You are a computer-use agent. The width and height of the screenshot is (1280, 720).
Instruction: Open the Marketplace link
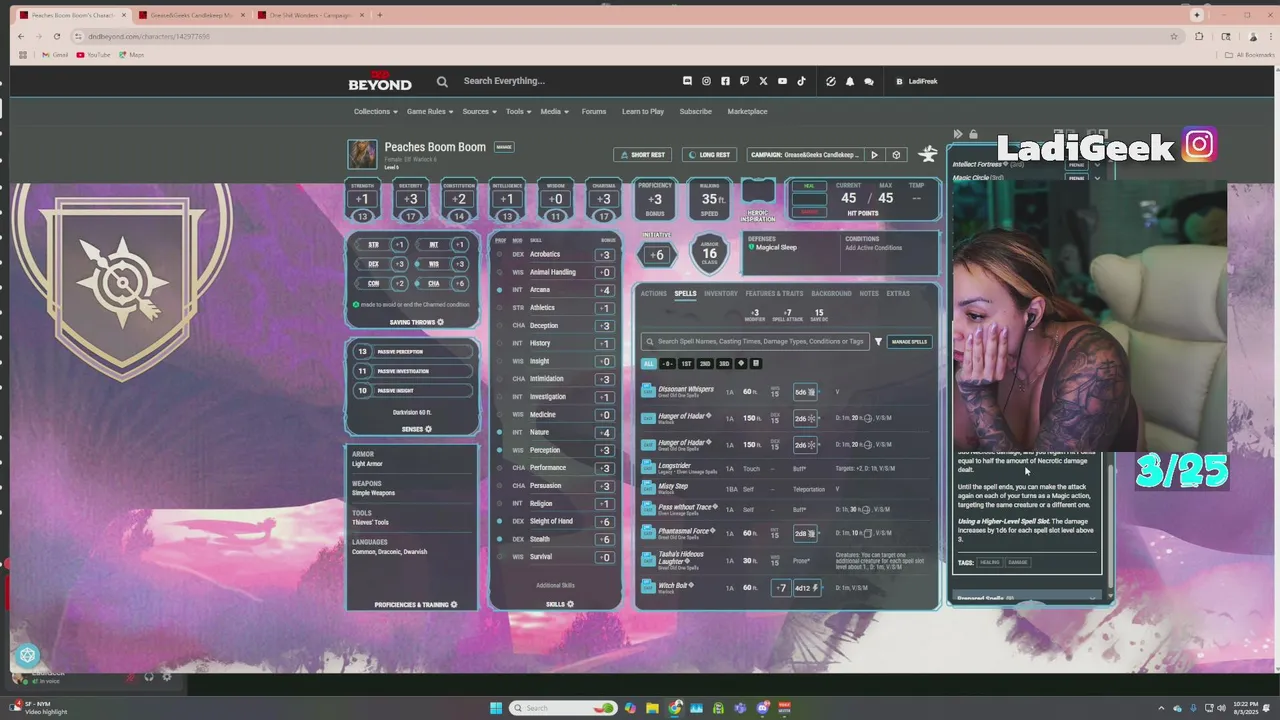747,111
